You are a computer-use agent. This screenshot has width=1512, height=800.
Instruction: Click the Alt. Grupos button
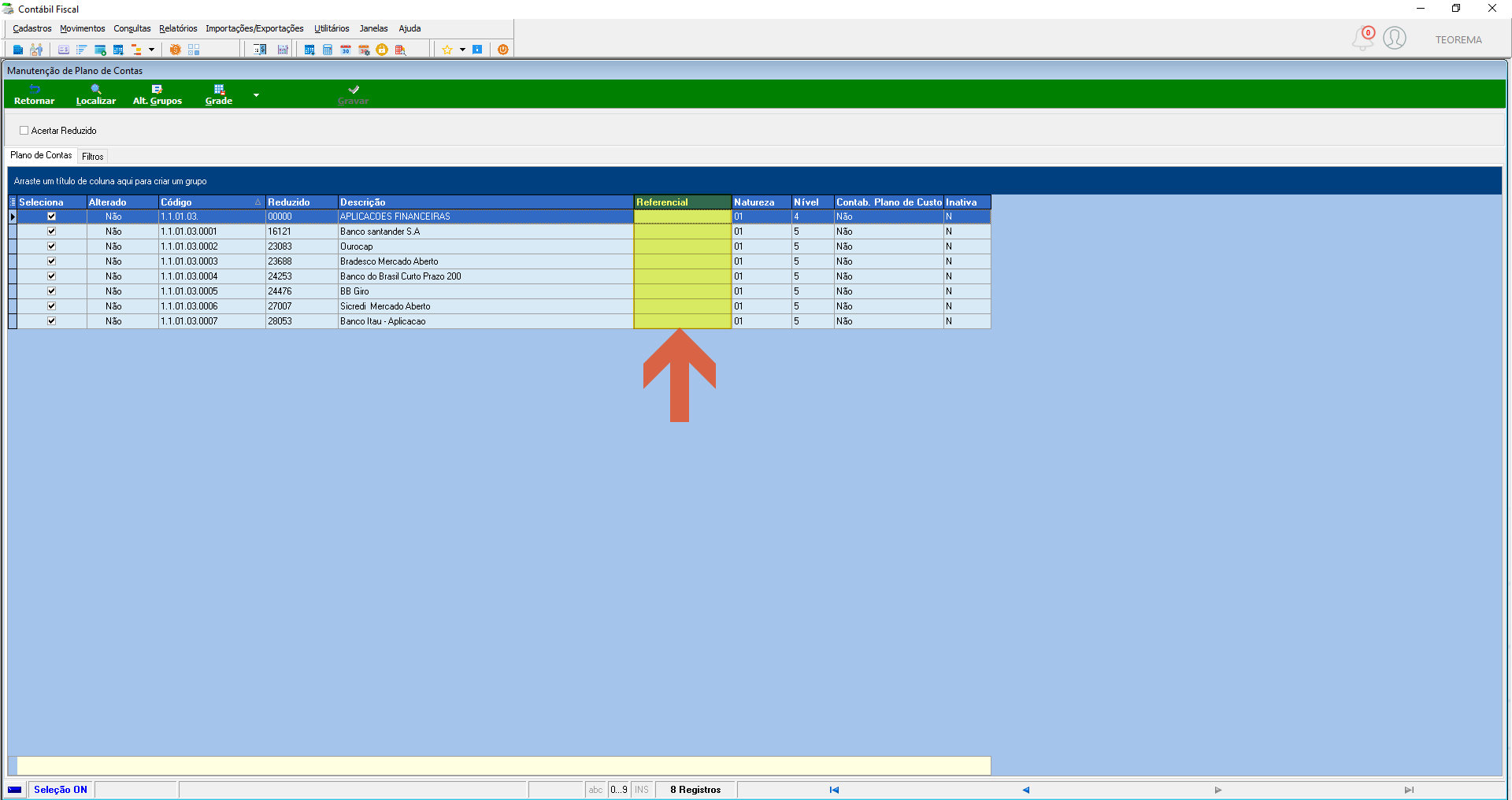click(157, 94)
